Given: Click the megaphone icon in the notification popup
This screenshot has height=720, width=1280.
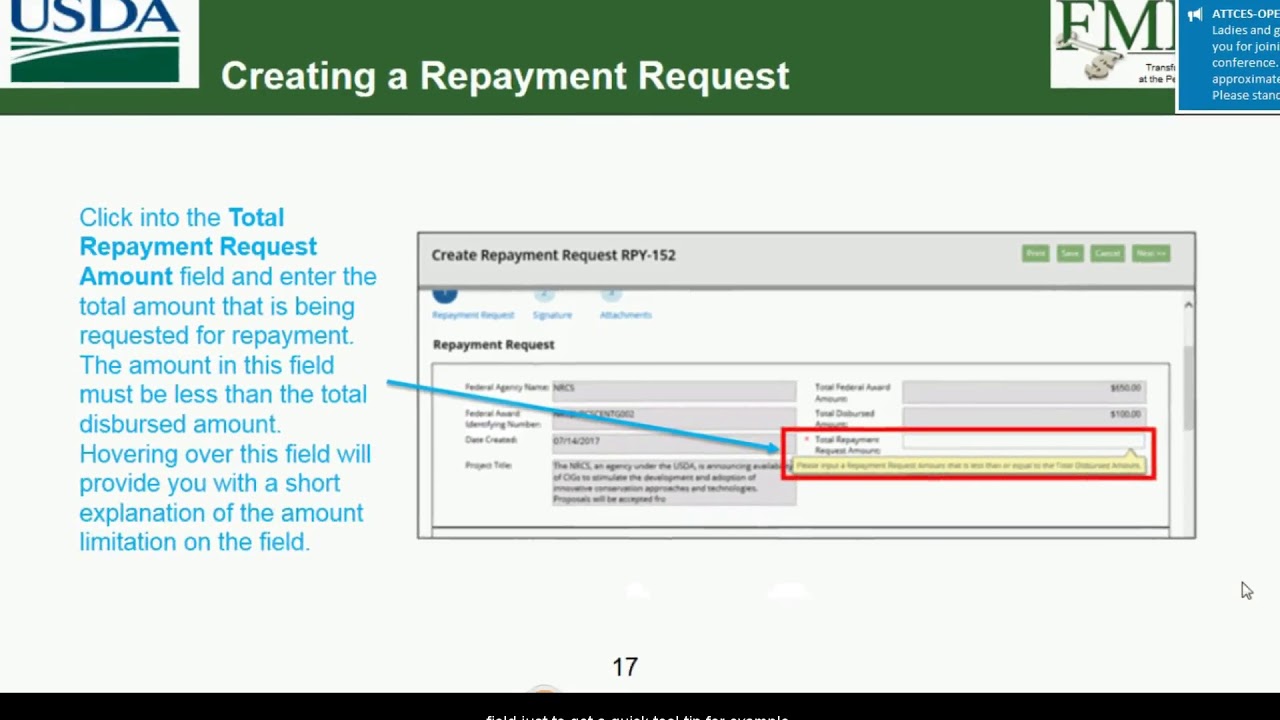Looking at the screenshot, I should 1195,15.
